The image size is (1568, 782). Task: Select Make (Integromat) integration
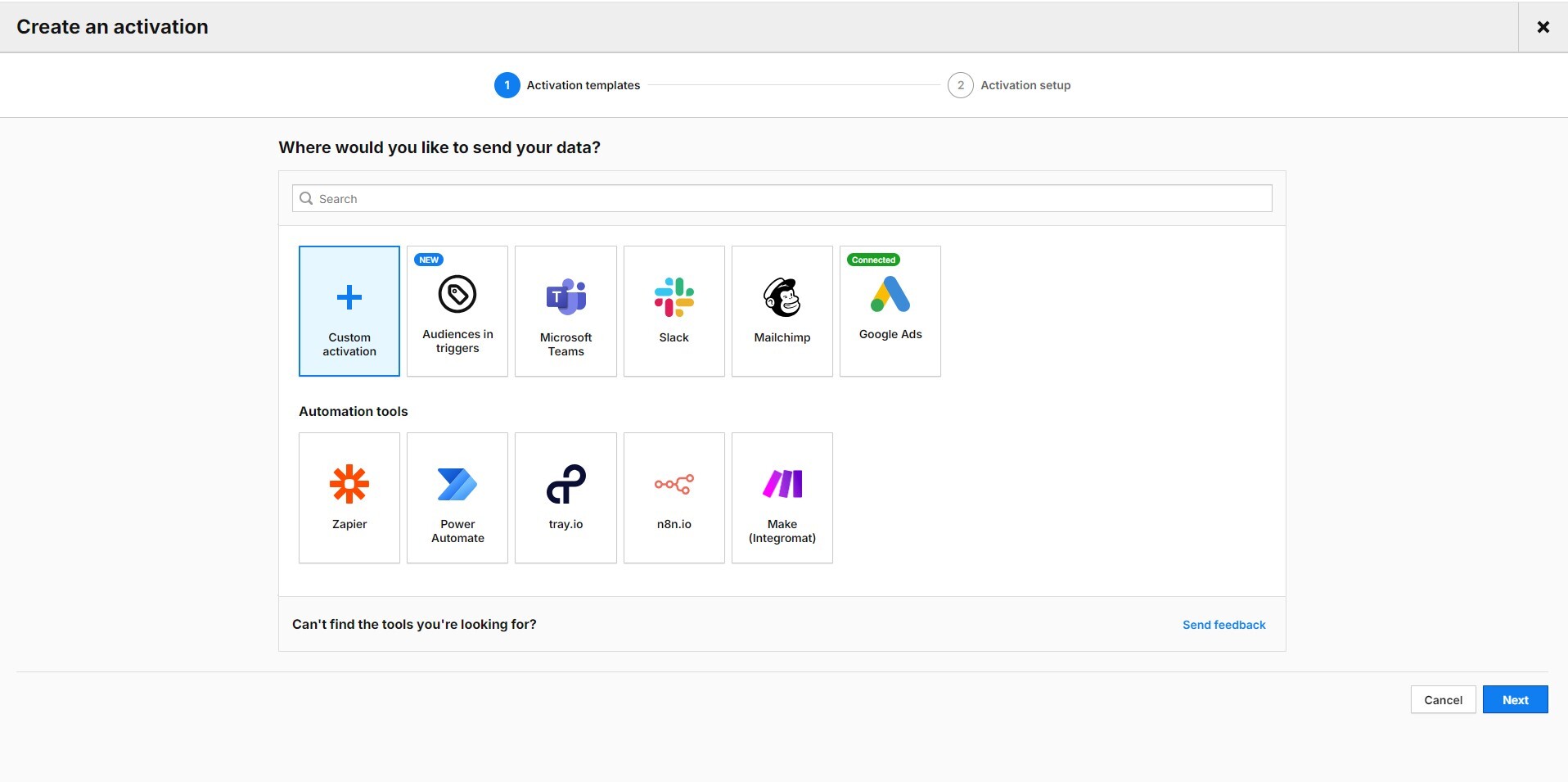click(782, 498)
